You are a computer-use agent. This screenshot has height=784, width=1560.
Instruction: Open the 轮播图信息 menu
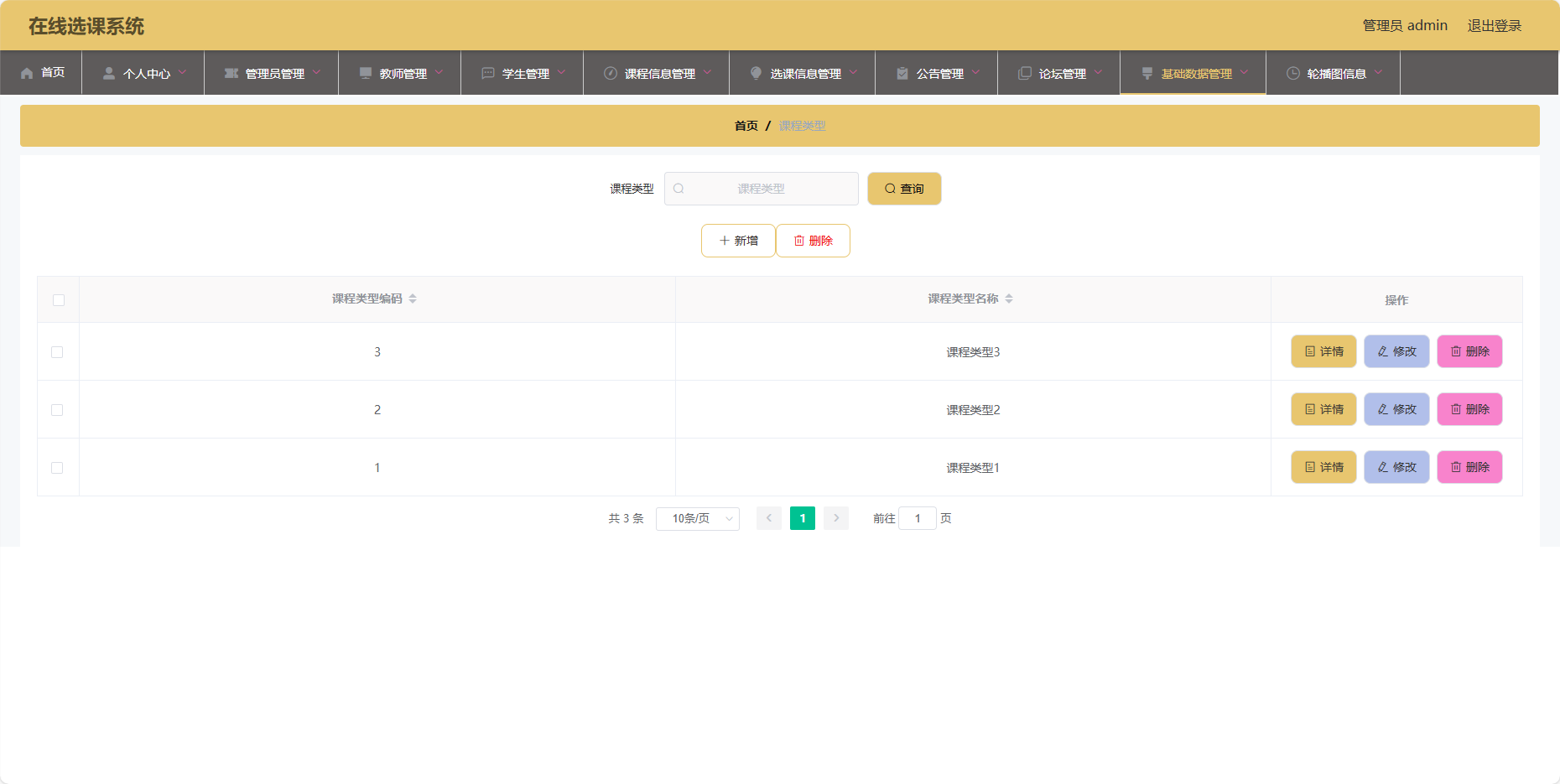[x=1334, y=73]
